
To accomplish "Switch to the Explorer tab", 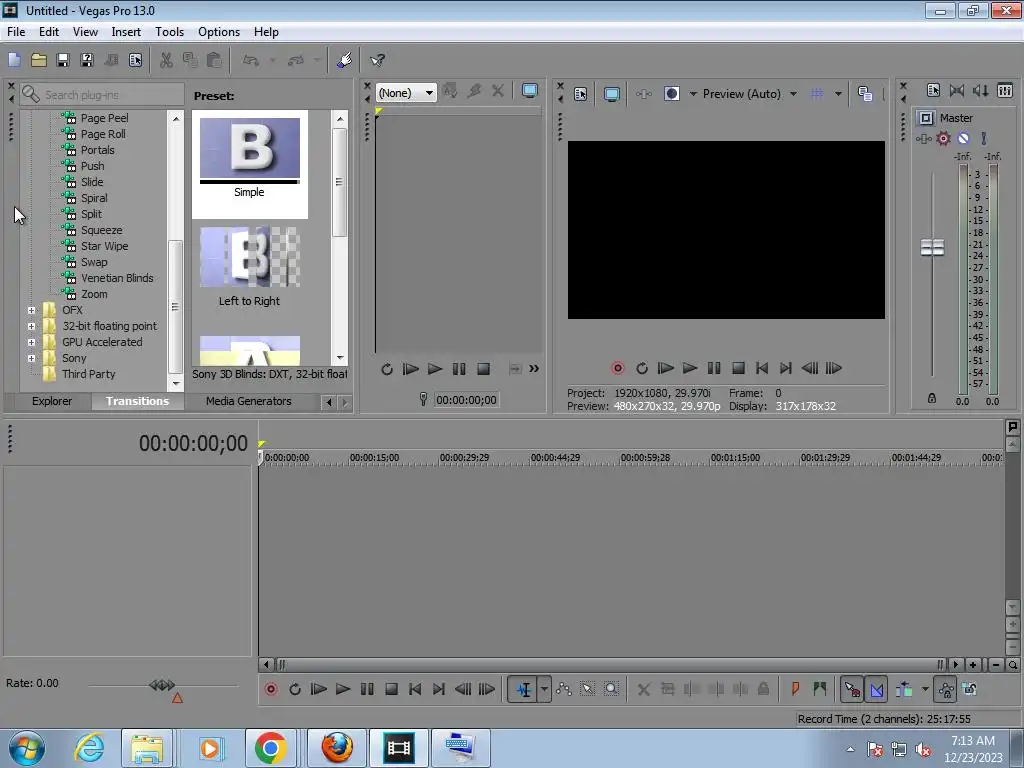I will pos(52,401).
